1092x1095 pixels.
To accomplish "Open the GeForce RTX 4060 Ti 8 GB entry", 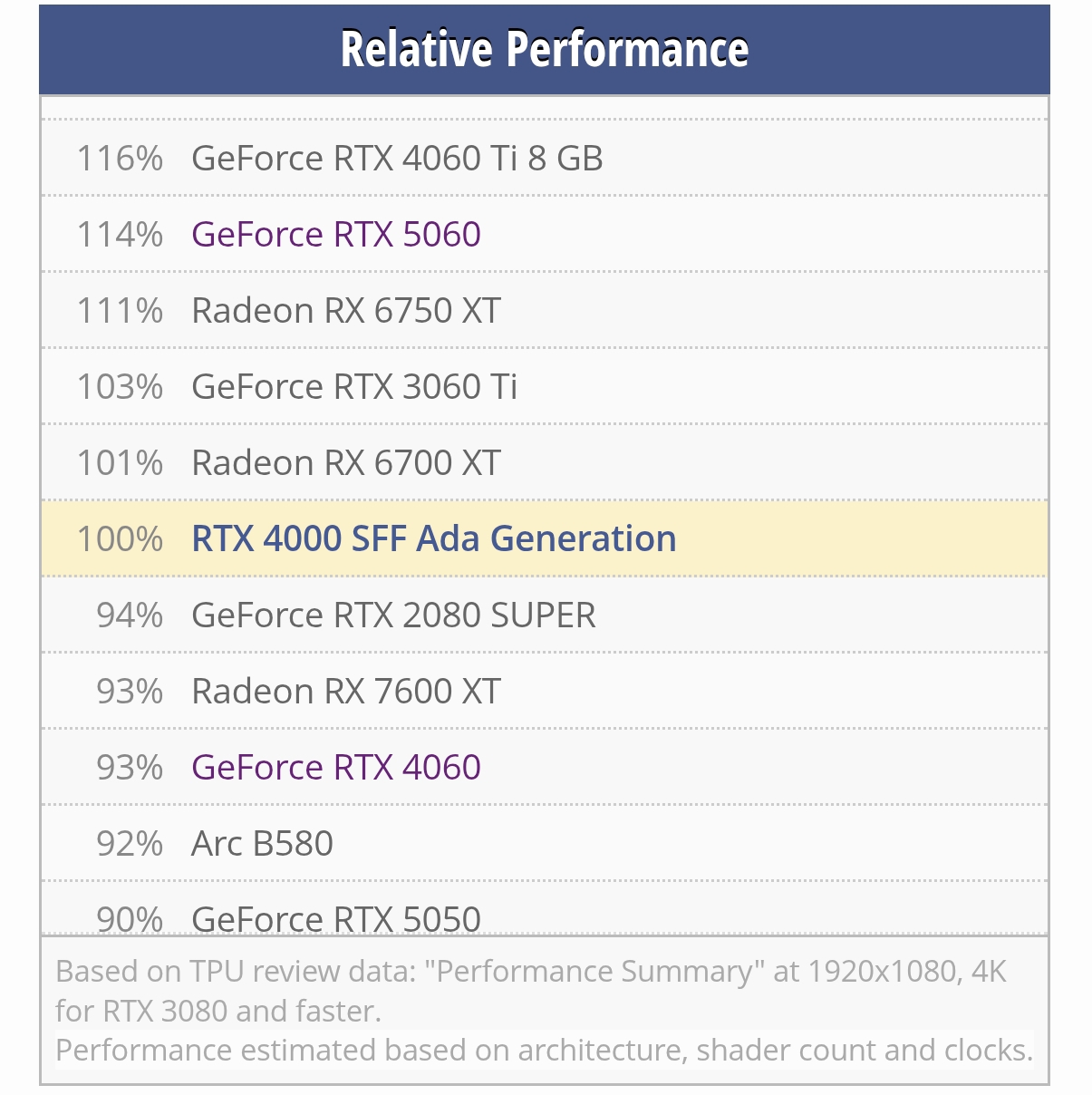I will tap(397, 159).
